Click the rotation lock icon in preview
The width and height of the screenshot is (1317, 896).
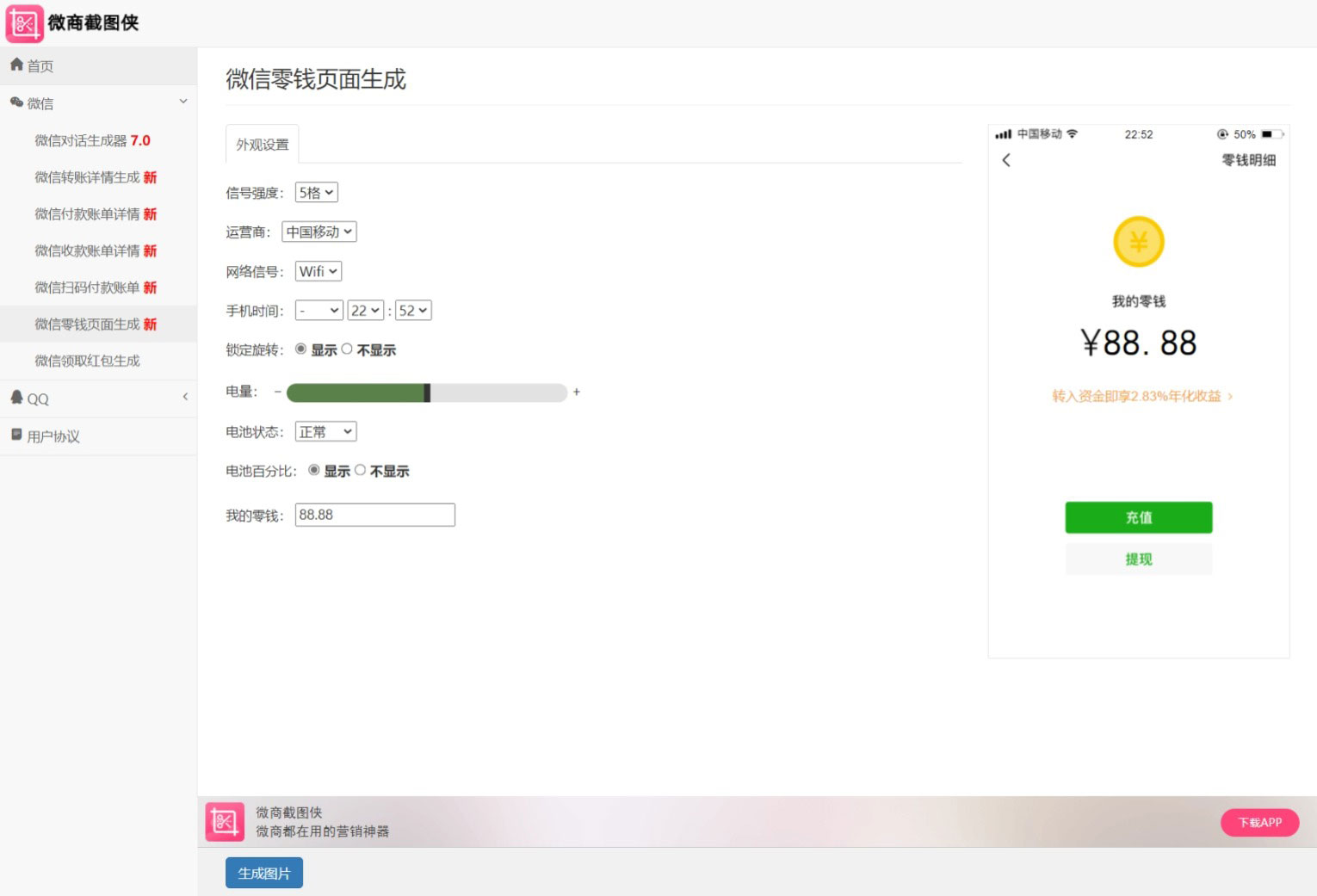(1222, 134)
